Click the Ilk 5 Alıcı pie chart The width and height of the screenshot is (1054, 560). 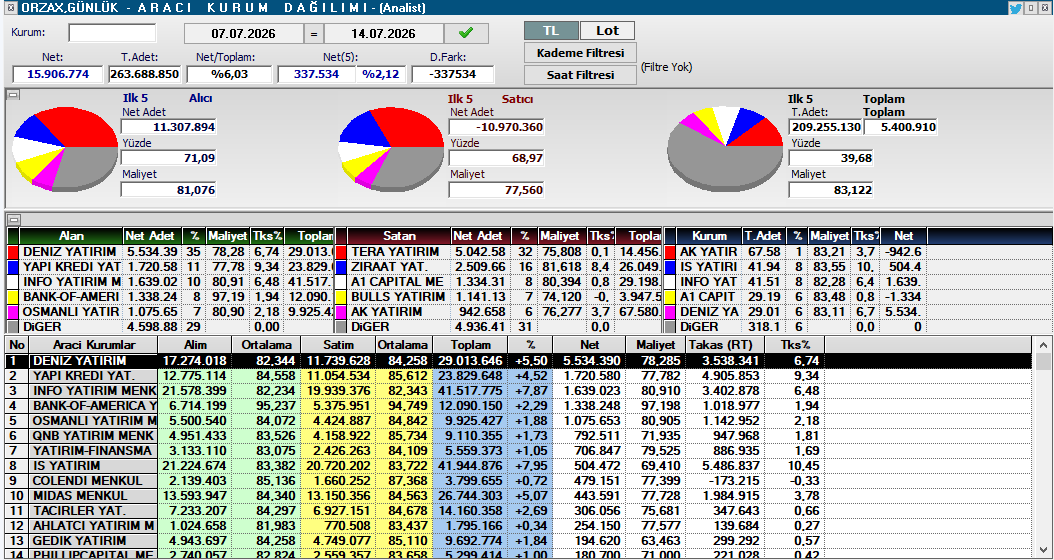point(65,148)
